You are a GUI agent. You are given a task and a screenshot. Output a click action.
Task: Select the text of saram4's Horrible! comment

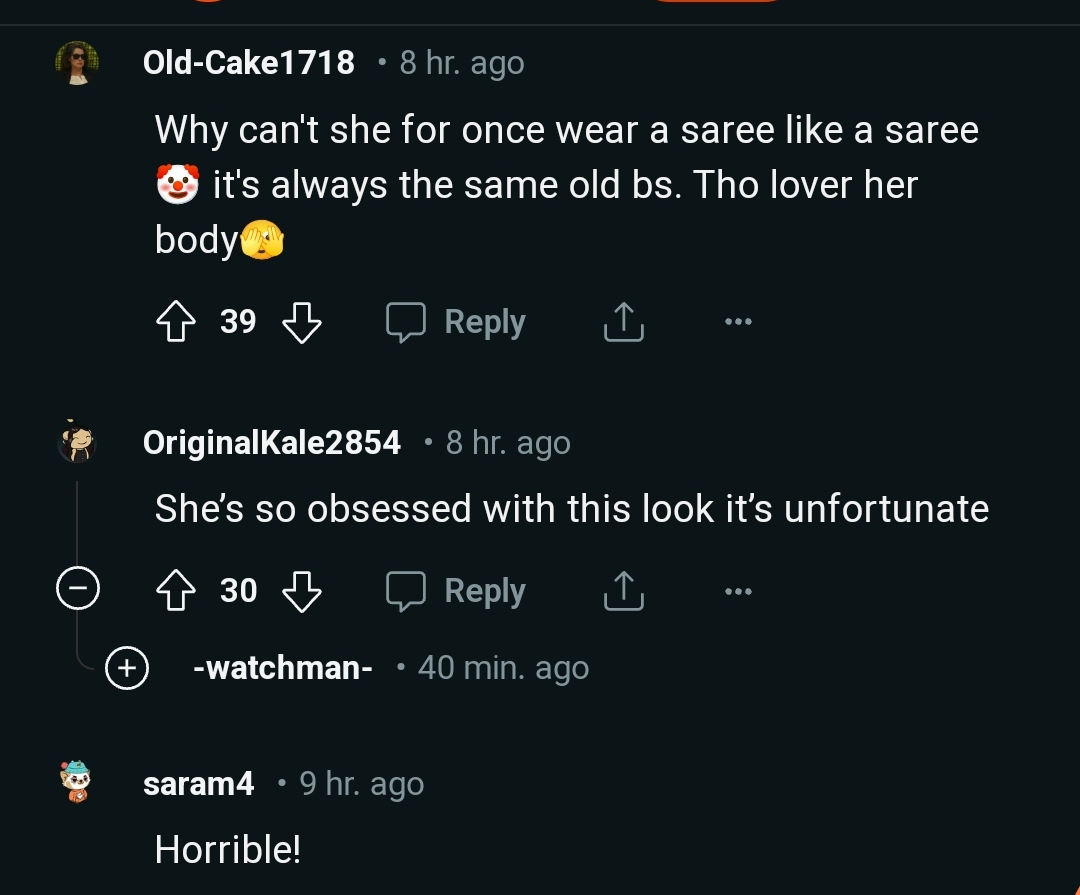[x=226, y=848]
